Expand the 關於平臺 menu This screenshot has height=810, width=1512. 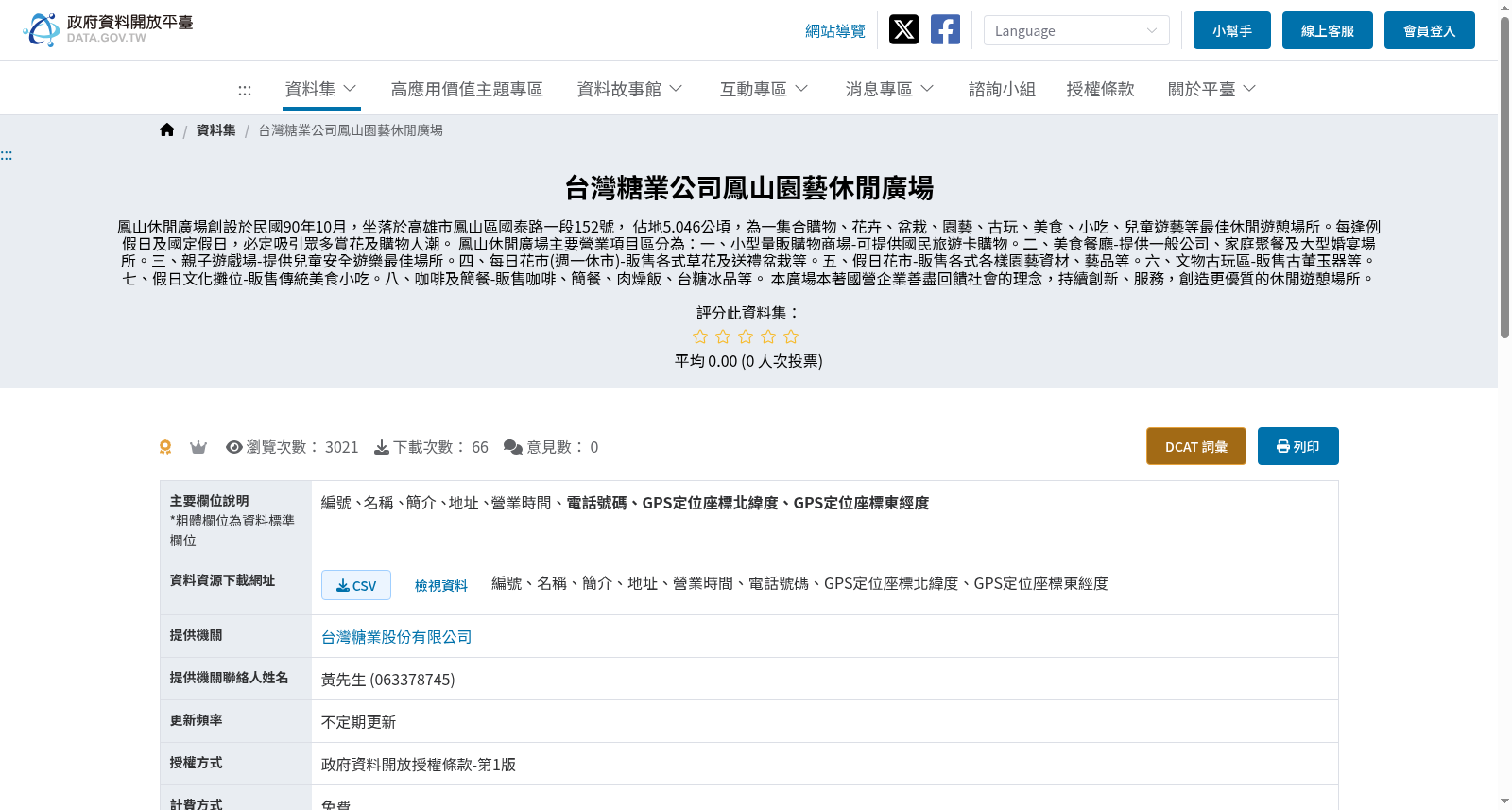tap(1211, 89)
